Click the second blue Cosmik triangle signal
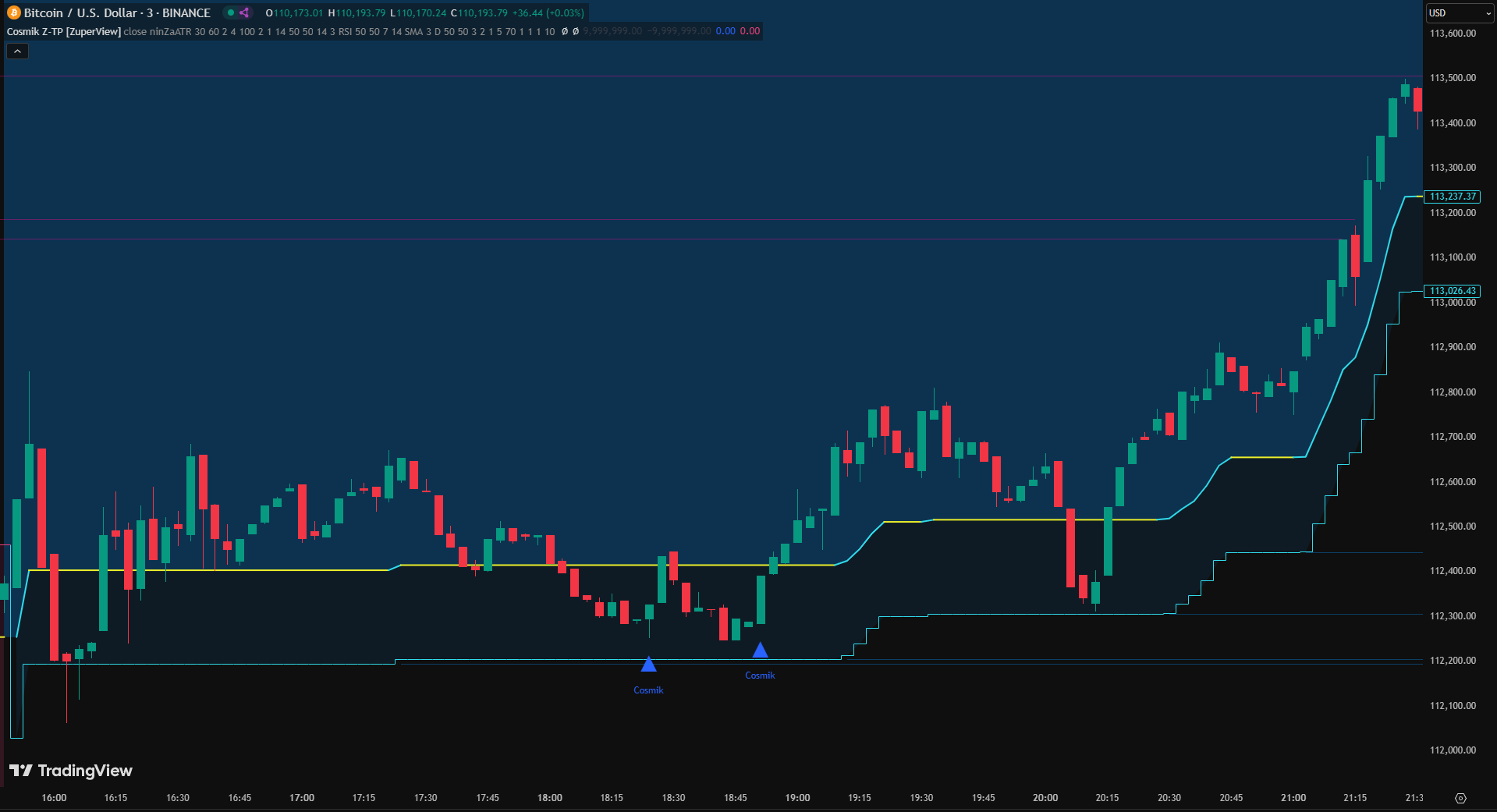 pos(760,650)
